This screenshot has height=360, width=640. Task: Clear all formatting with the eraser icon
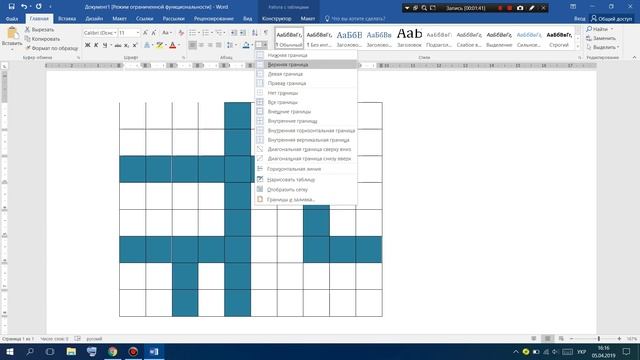click(181, 33)
